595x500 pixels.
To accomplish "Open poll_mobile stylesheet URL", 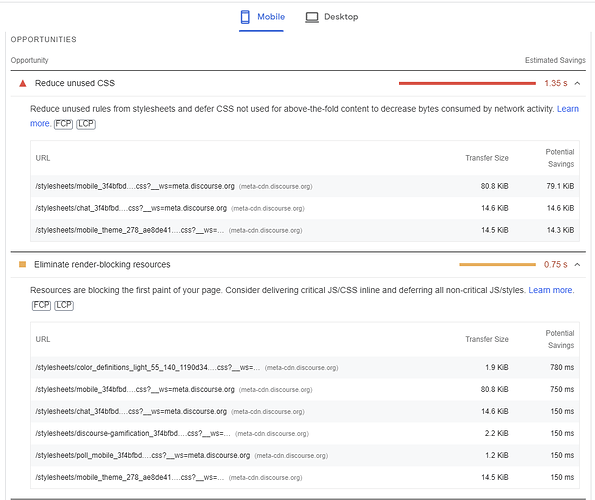I will (143, 456).
